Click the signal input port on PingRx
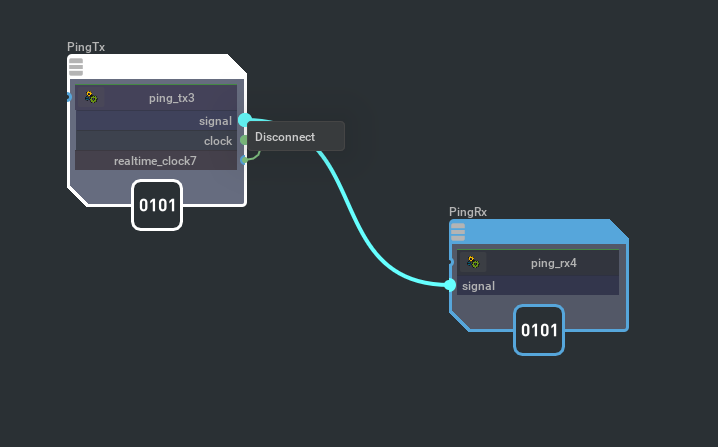Screen dimensions: 718x447 (450, 285)
